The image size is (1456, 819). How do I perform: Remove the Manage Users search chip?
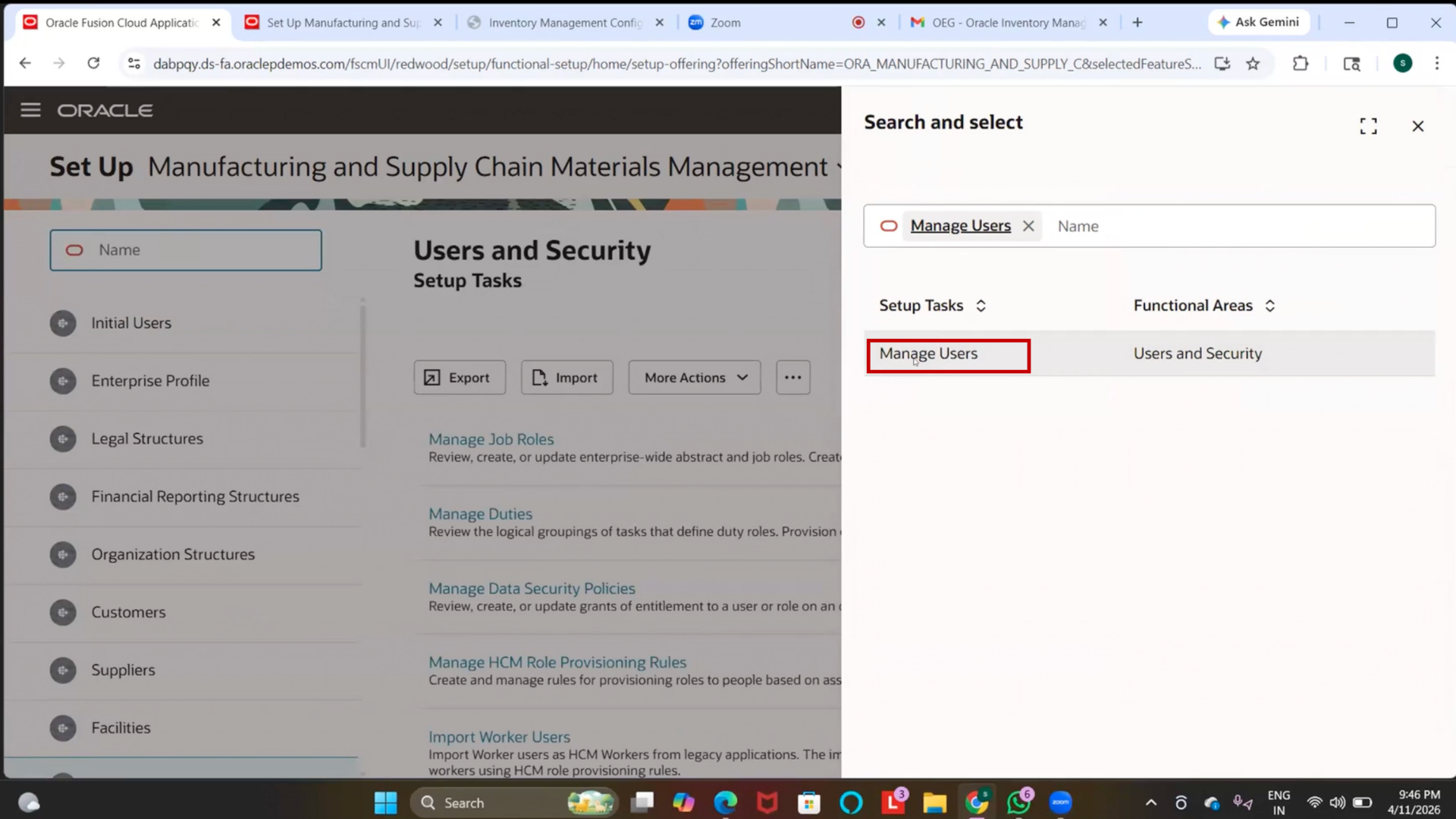(x=1028, y=226)
